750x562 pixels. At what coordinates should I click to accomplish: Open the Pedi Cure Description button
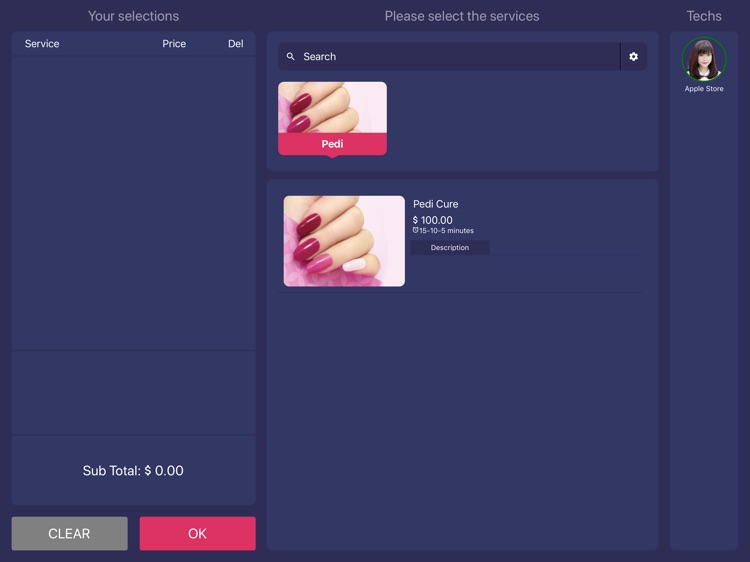(x=450, y=247)
